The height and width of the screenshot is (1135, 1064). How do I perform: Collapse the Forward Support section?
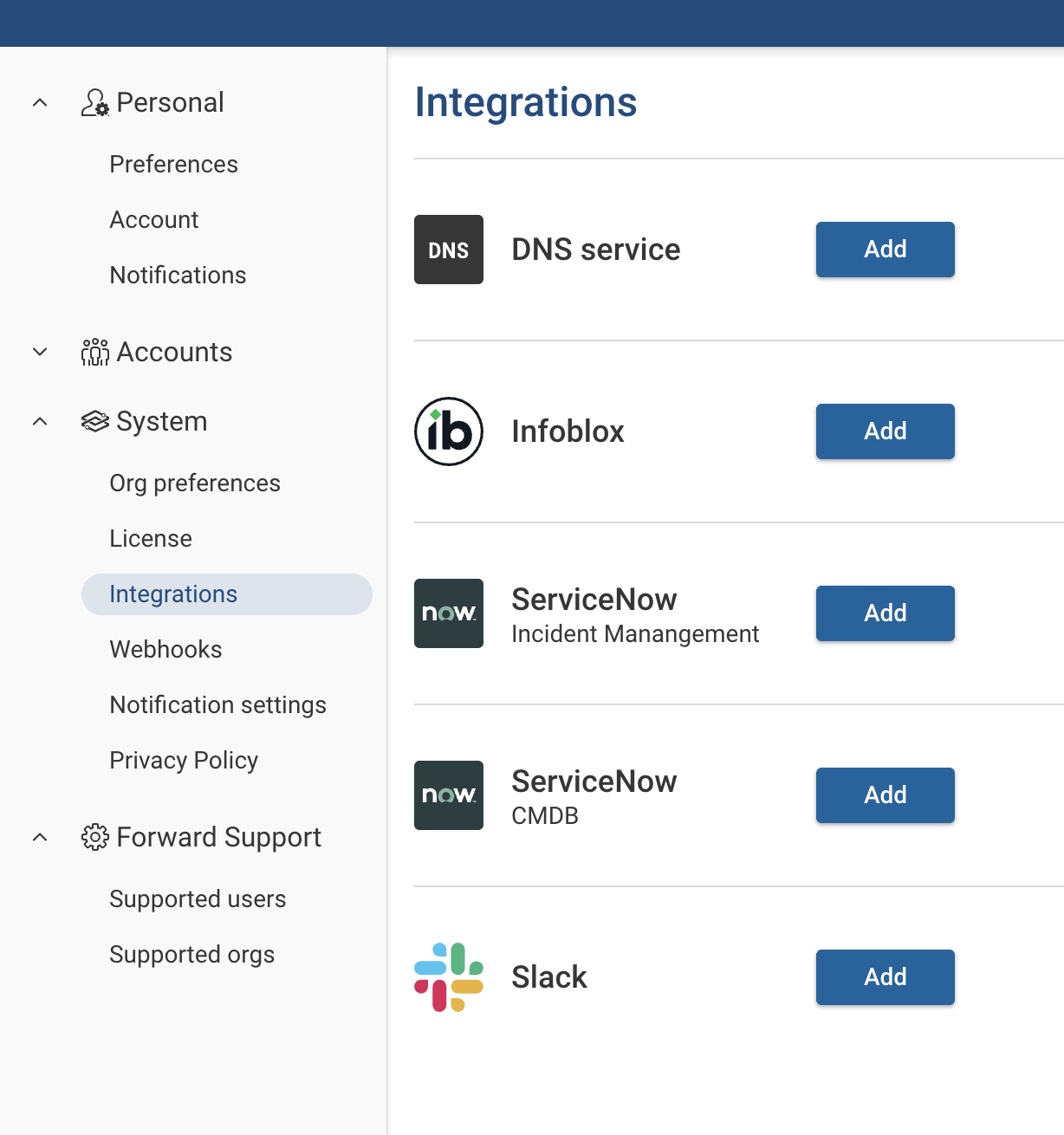[39, 837]
